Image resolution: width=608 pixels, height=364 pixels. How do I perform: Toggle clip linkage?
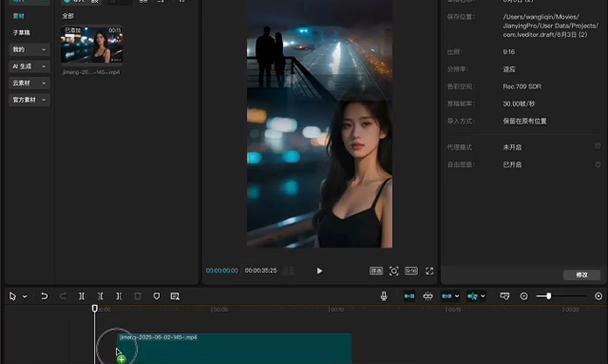[x=447, y=296]
